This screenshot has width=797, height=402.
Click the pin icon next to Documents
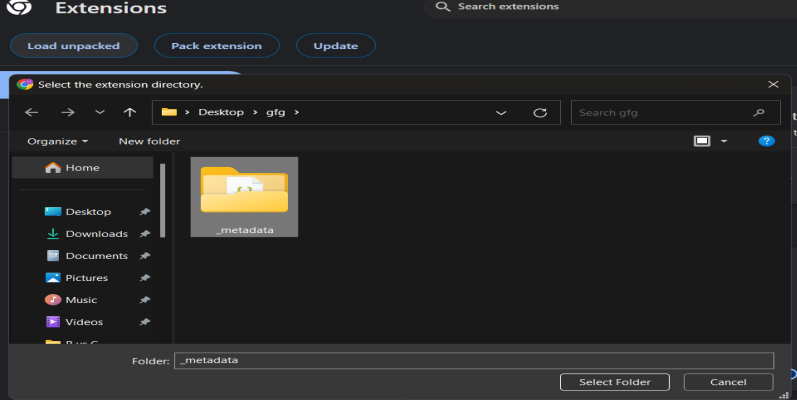[145, 256]
